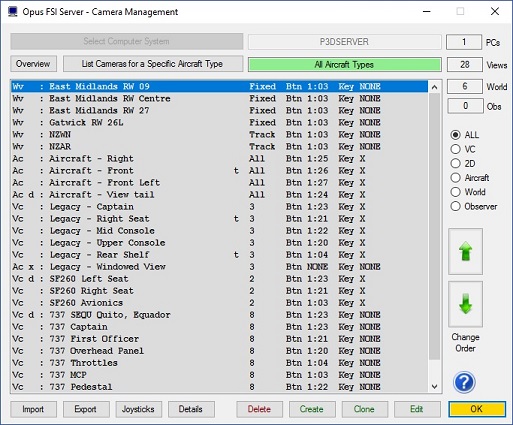Select the 737 SEQU Quito, Equador row
Image resolution: width=513 pixels, height=425 pixels.
[x=220, y=315]
